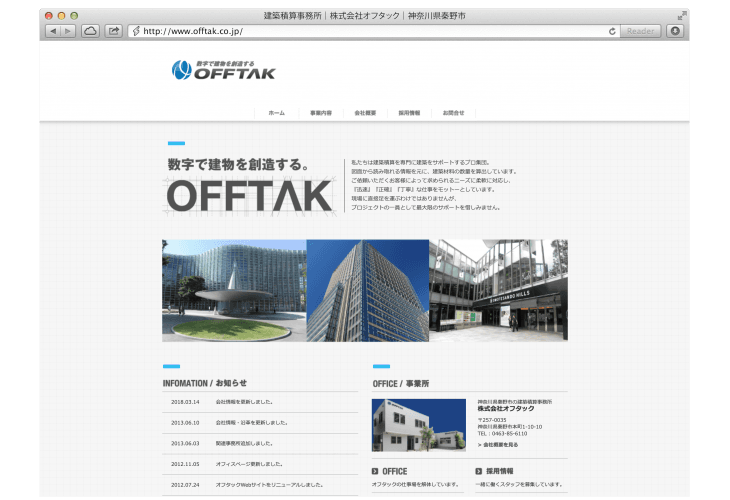730x500 pixels.
Task: Click the INFOMATION / お知らせ heading
Action: pyautogui.click(x=204, y=383)
